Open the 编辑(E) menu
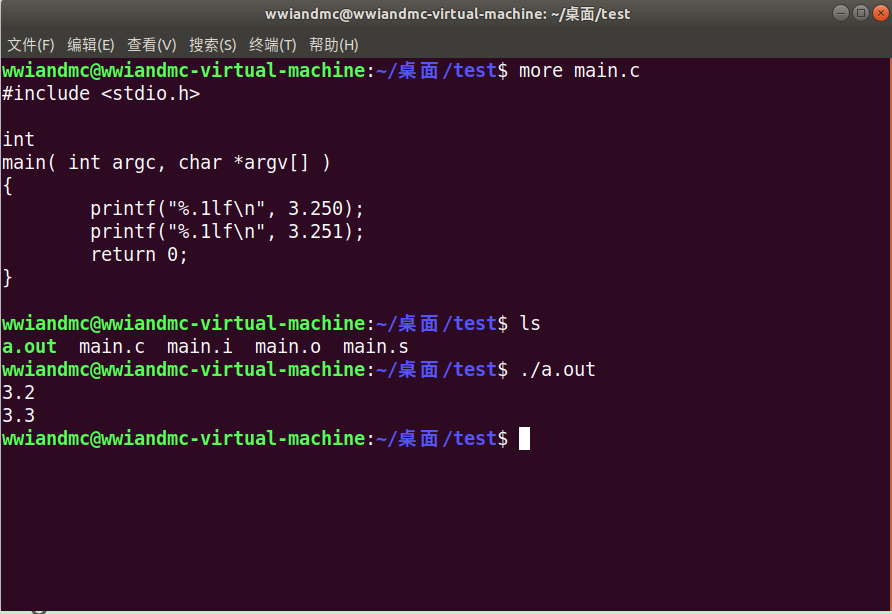Image resolution: width=892 pixels, height=614 pixels. [90, 45]
